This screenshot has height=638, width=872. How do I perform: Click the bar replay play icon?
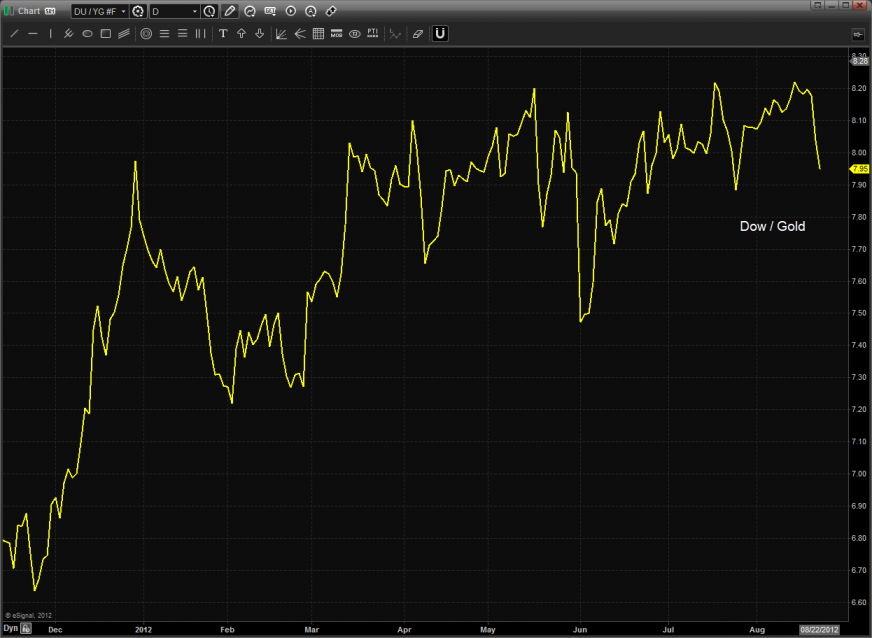[290, 11]
